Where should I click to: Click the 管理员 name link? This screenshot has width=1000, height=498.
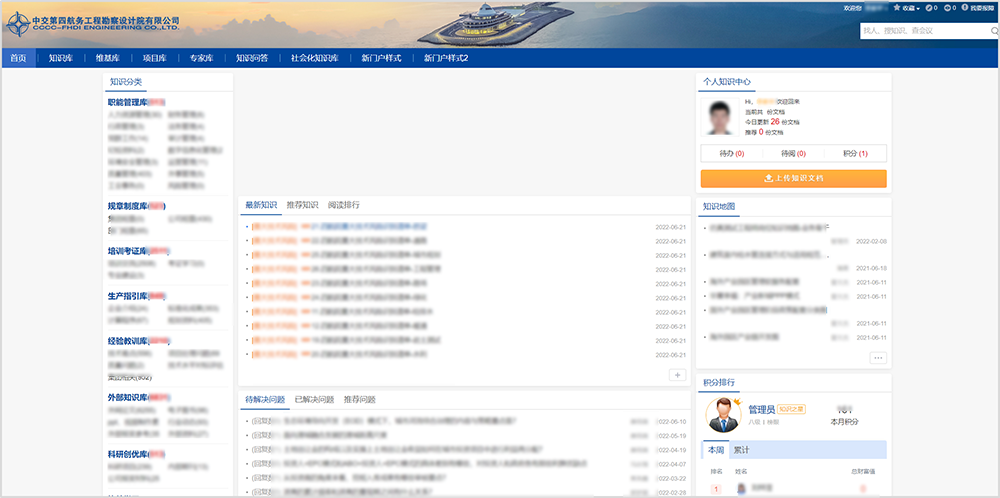(x=761, y=409)
